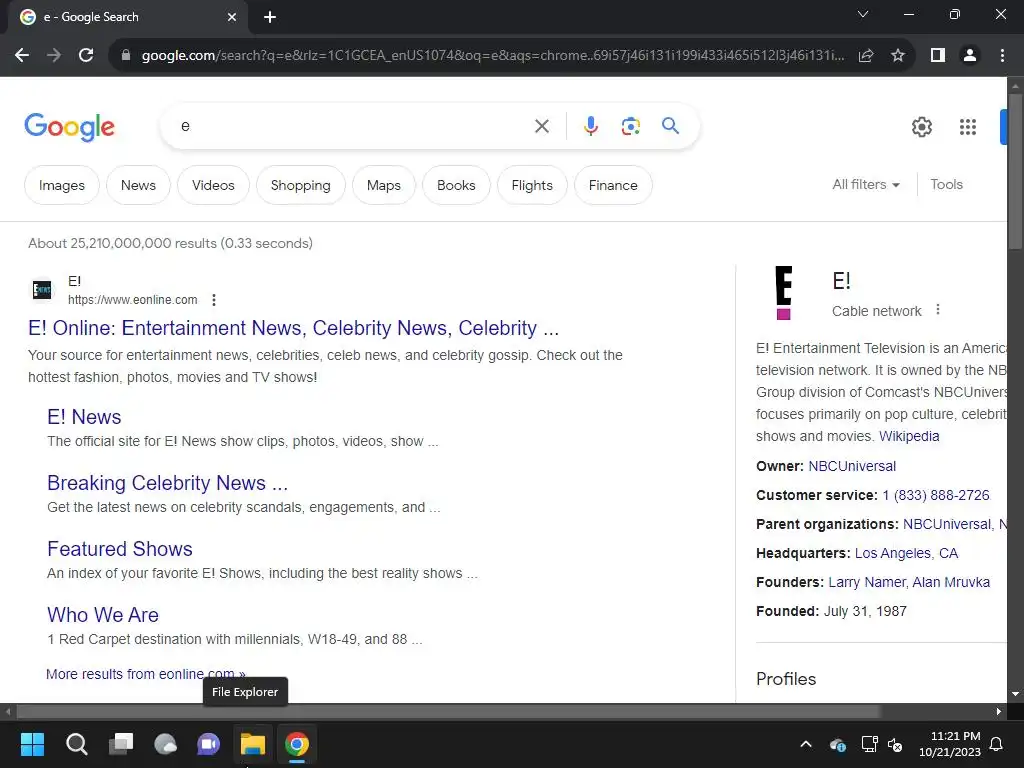
Task: Open the Chrome profile avatar menu
Action: pos(970,56)
